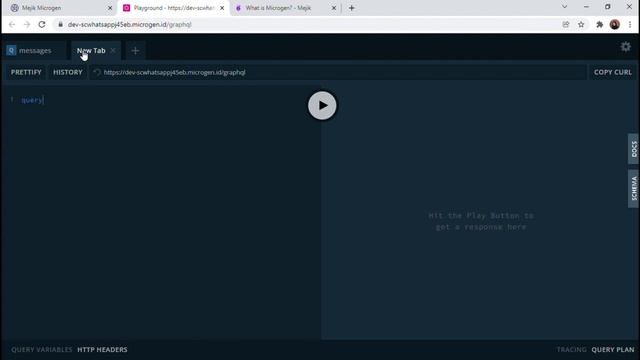Show the QUERY PLAN pane
Screen dimensions: 640x360
613,349
